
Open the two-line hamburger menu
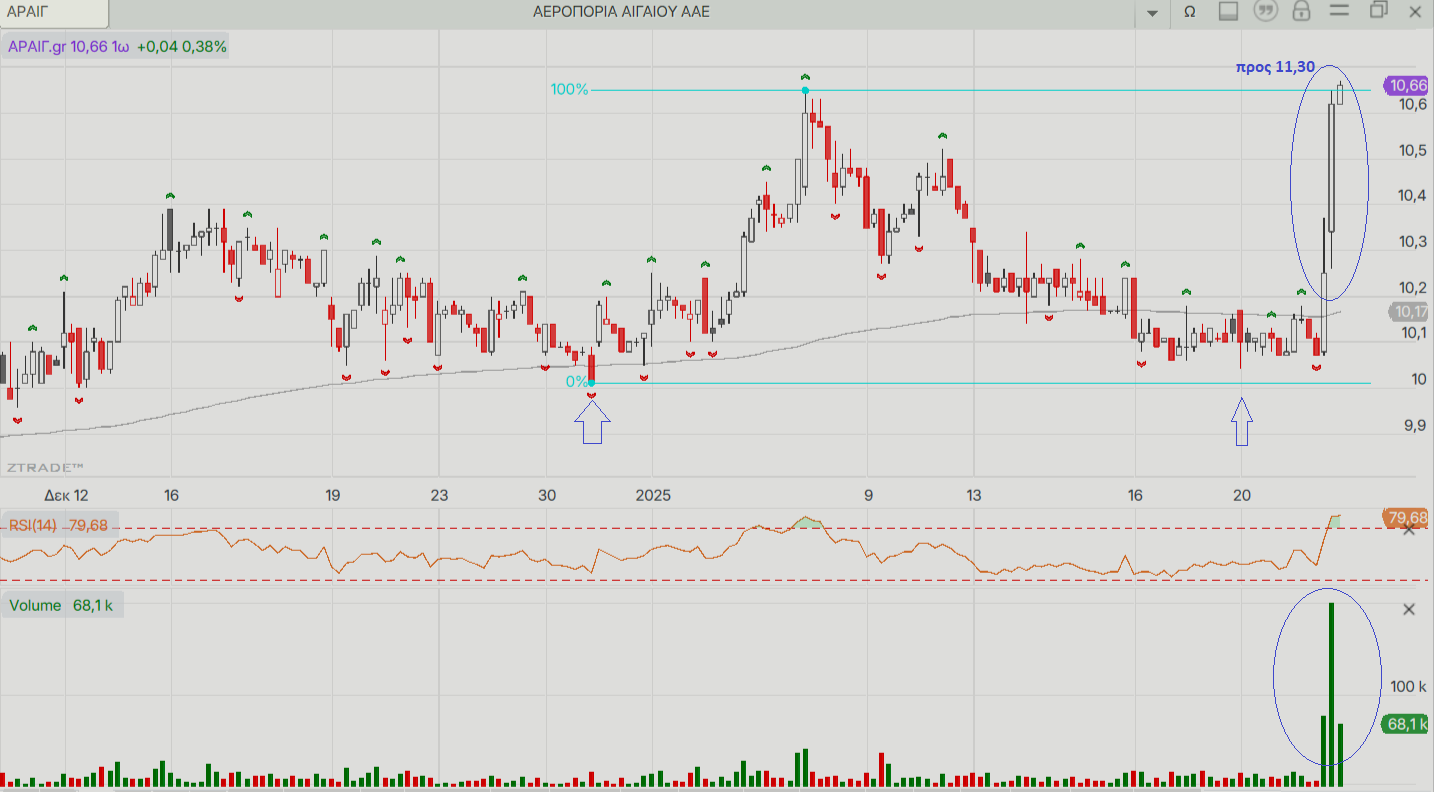1340,11
